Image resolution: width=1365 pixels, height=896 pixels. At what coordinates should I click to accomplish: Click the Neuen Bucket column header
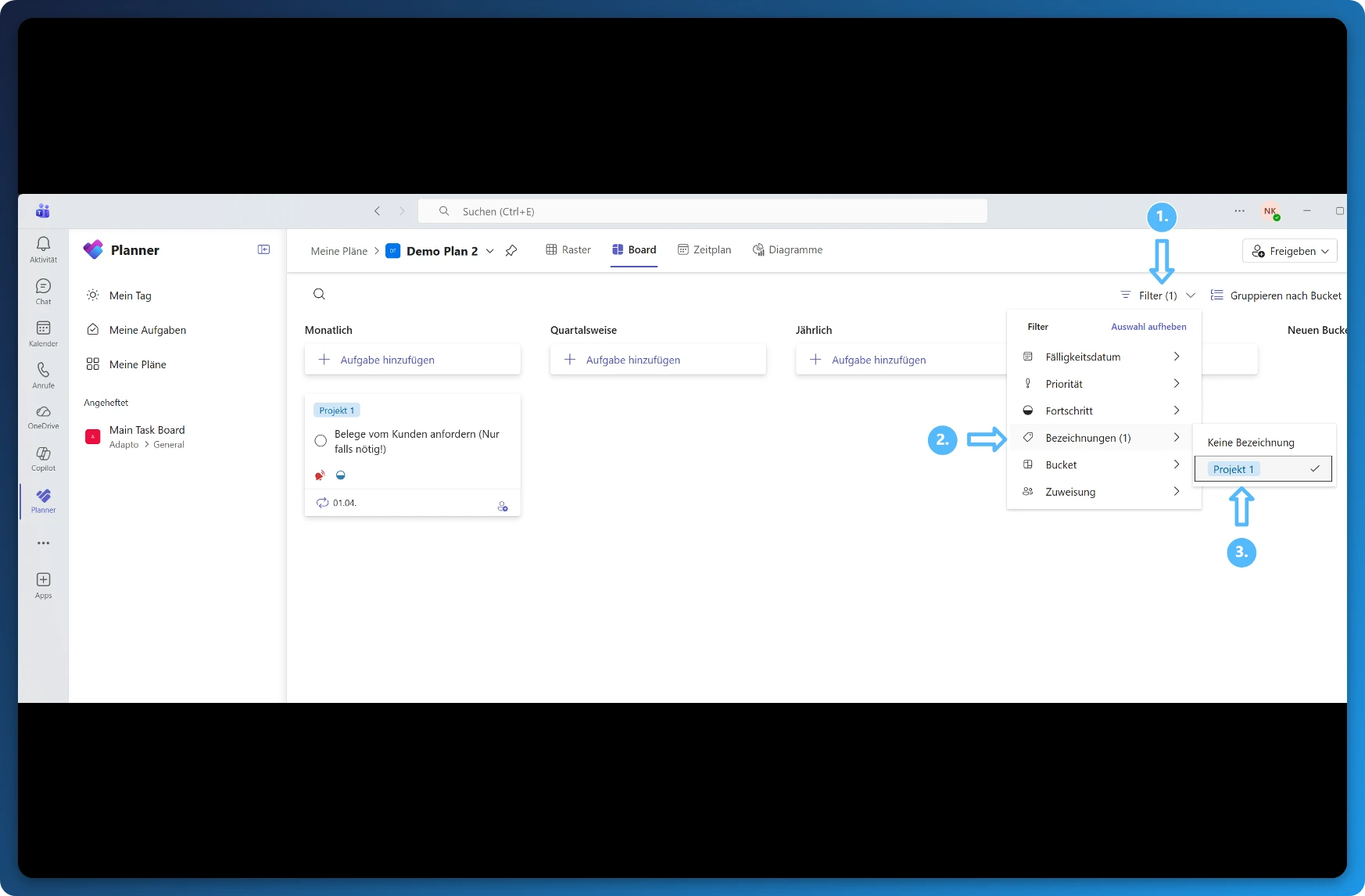1317,330
